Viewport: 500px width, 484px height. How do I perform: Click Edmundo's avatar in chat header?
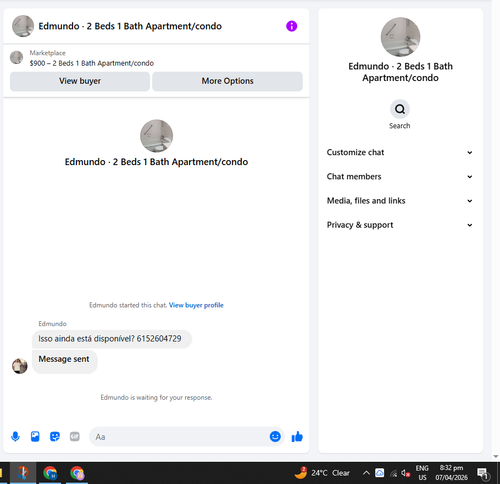(x=23, y=26)
